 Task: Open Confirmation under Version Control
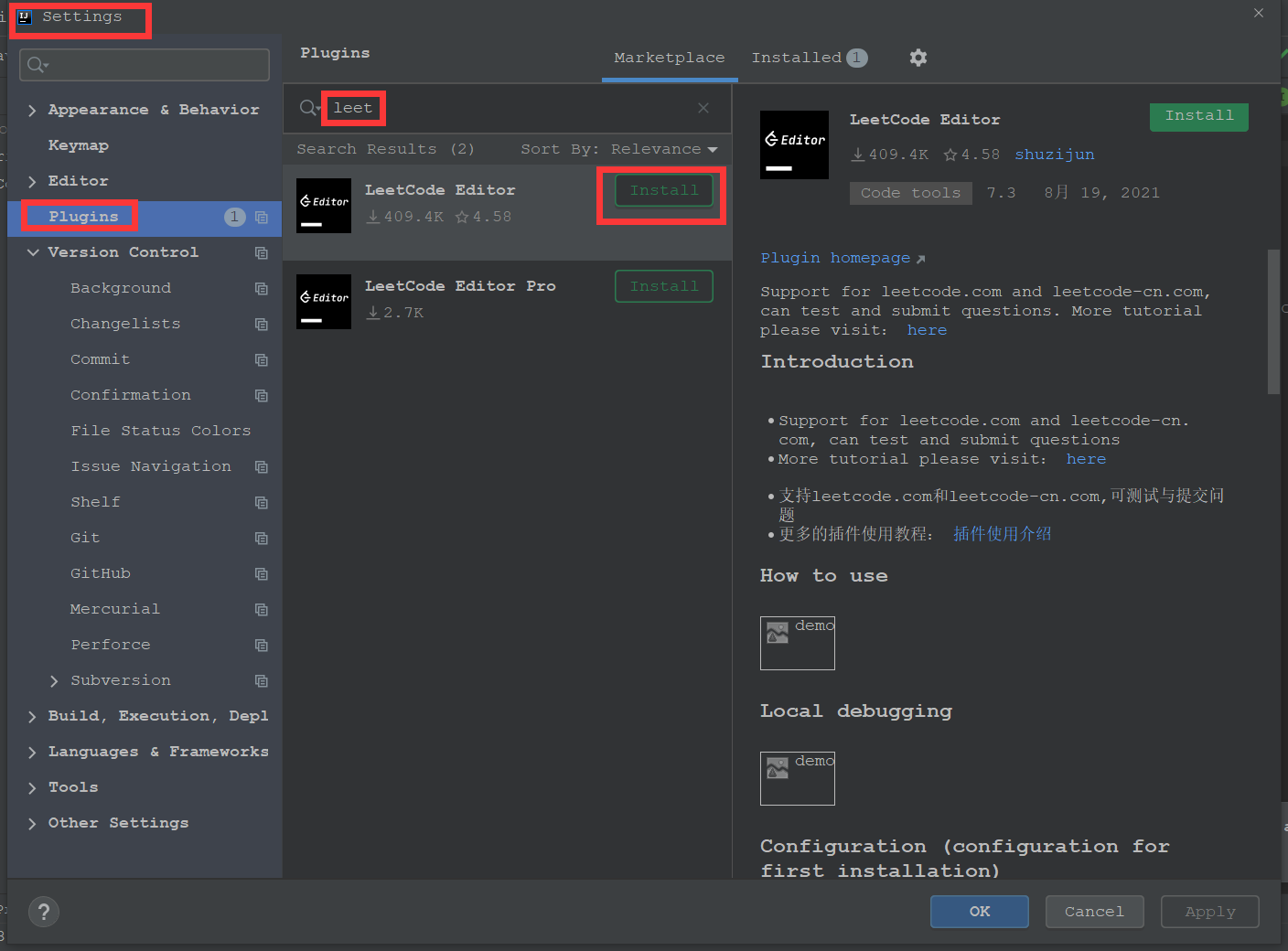pos(131,395)
